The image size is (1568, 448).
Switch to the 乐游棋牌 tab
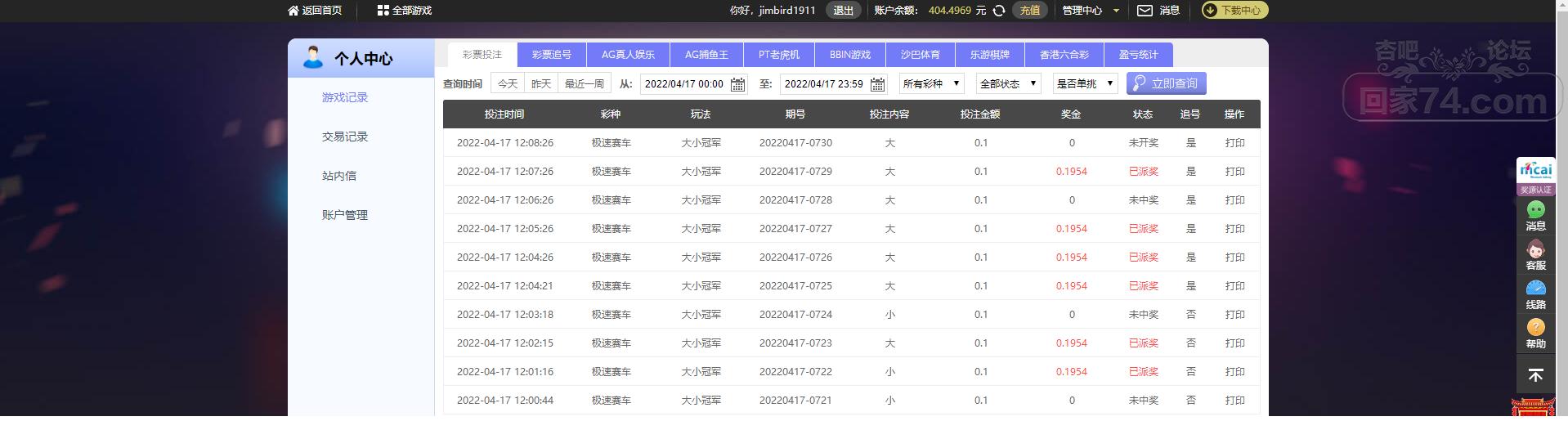coord(990,55)
